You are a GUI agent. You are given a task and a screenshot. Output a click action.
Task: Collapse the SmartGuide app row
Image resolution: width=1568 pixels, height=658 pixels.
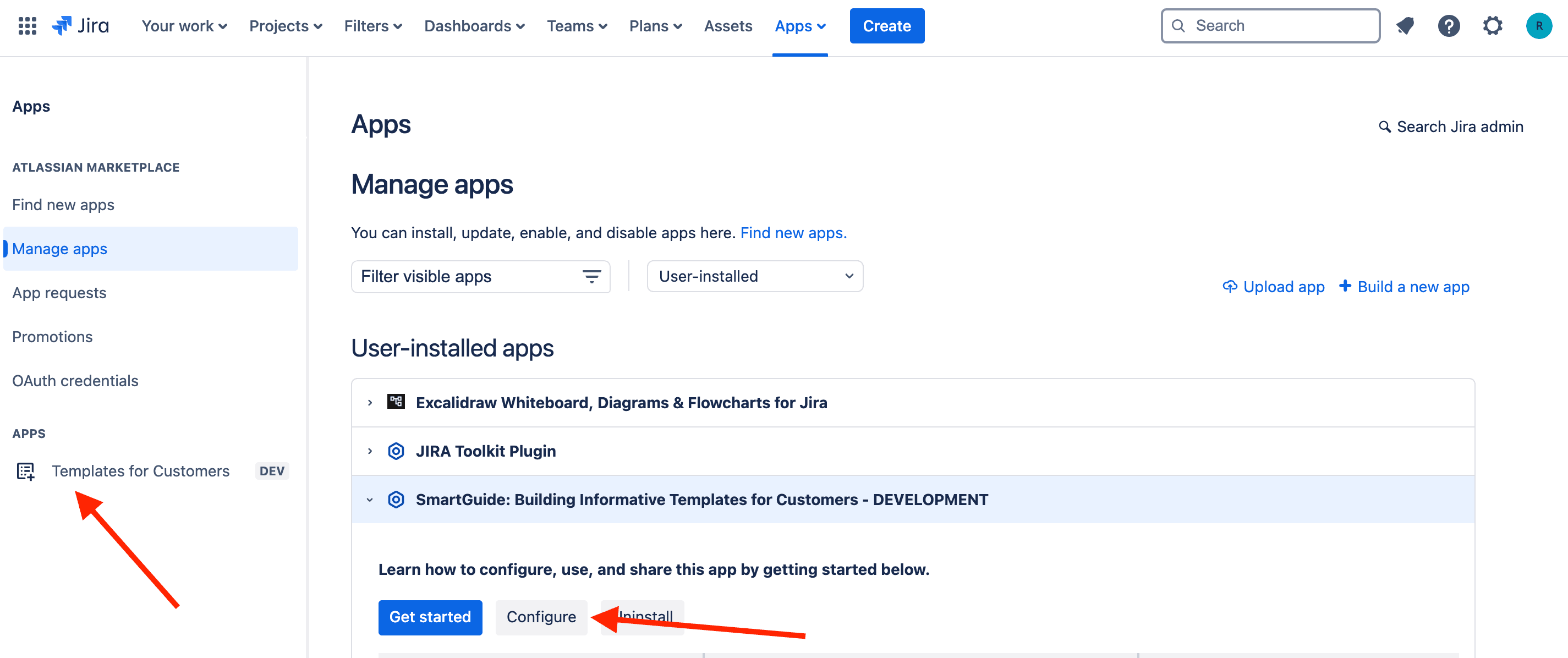pyautogui.click(x=370, y=500)
